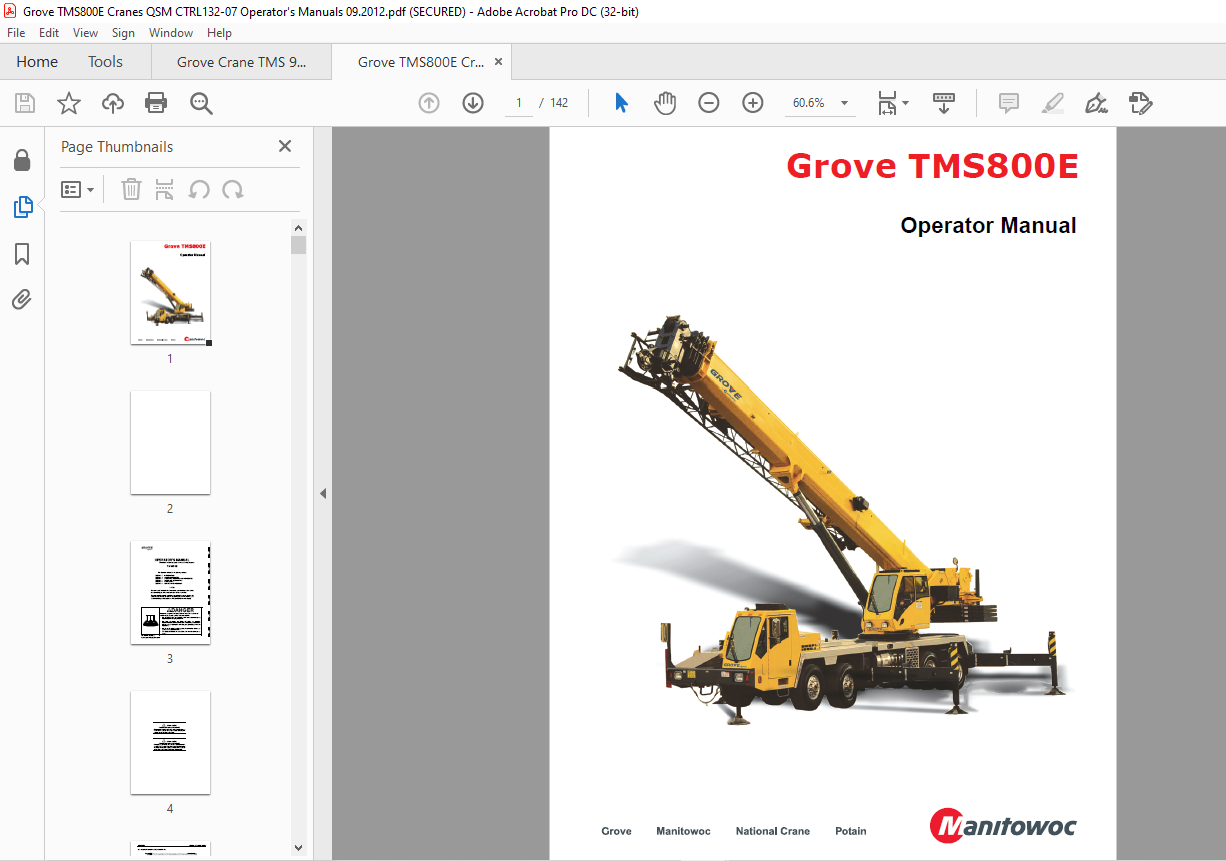Open the View menu

(86, 33)
